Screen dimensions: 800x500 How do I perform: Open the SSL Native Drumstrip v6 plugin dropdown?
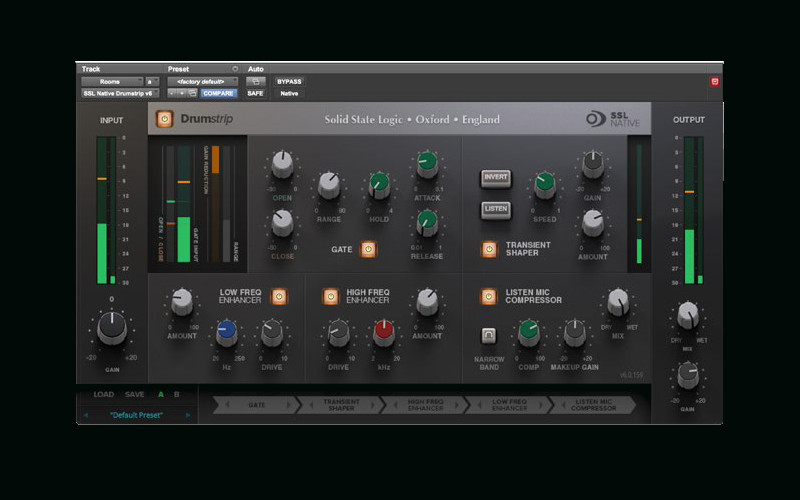coord(120,93)
